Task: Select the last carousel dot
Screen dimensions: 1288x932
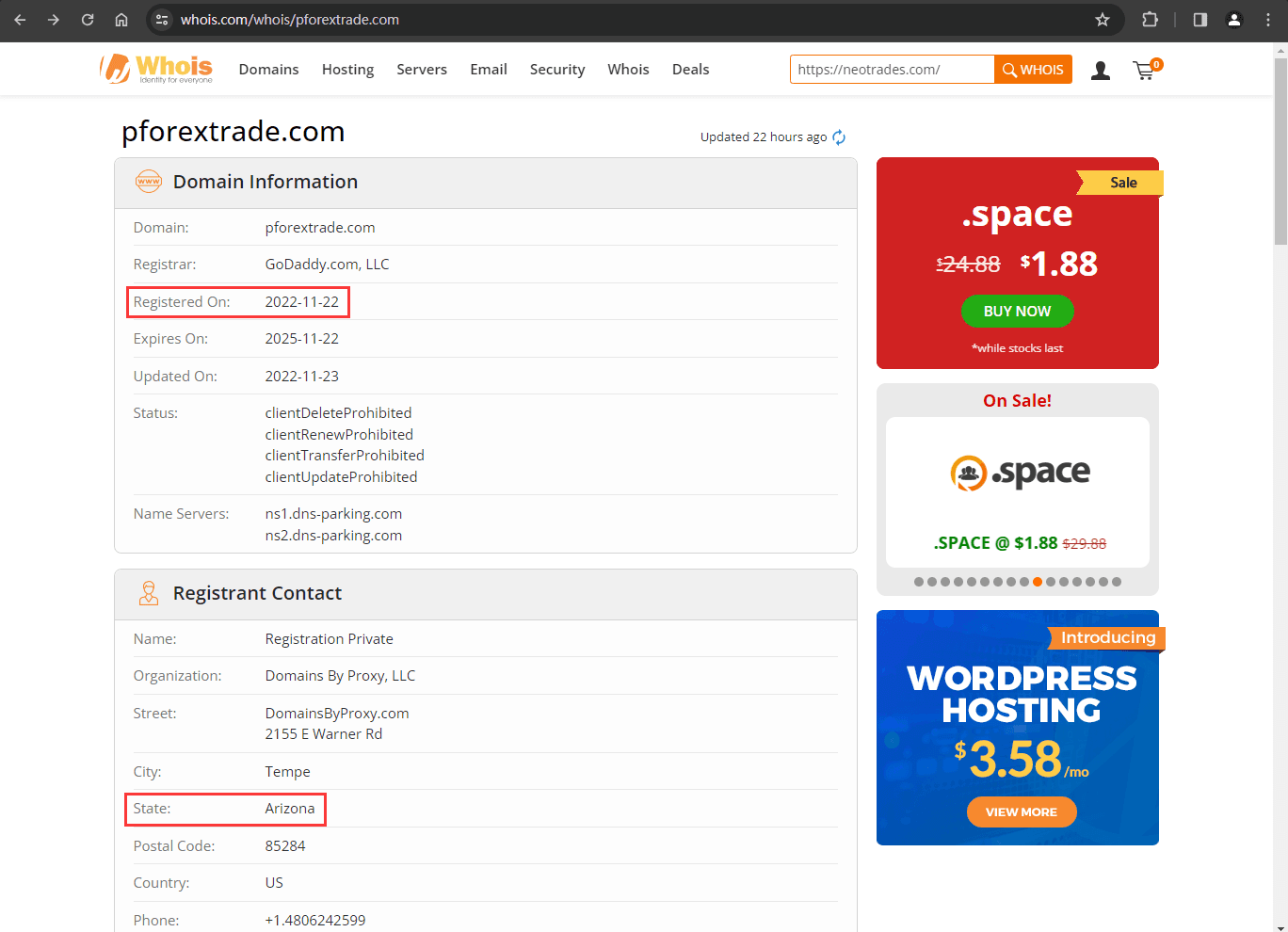Action: 1117,582
